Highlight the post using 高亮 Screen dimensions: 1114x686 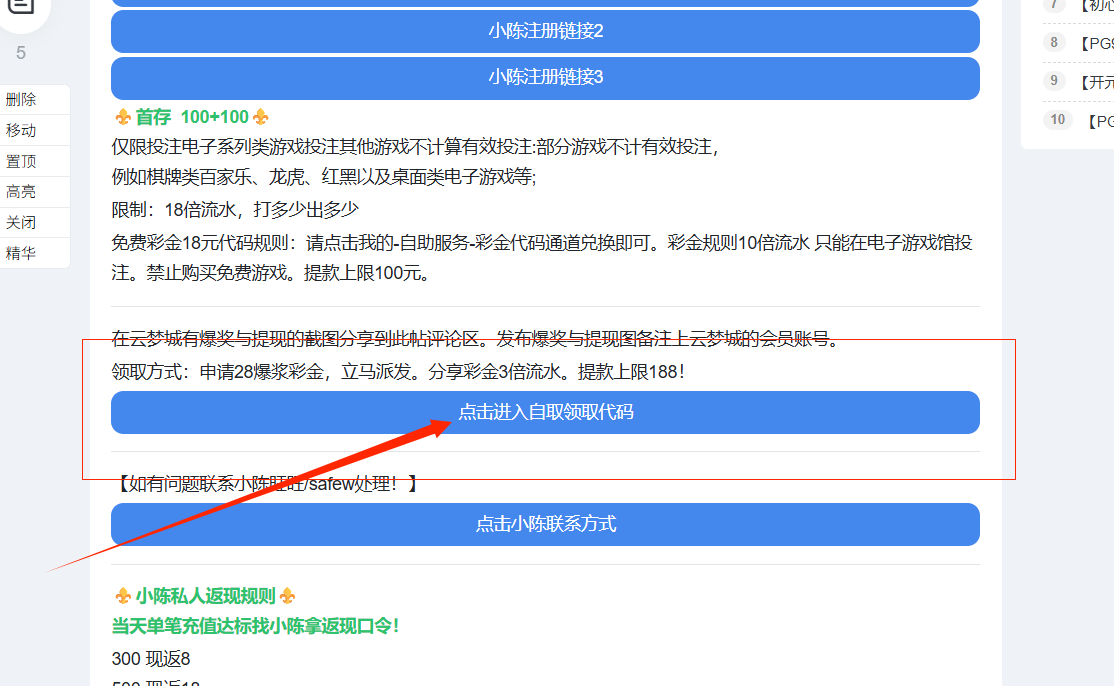(x=21, y=192)
